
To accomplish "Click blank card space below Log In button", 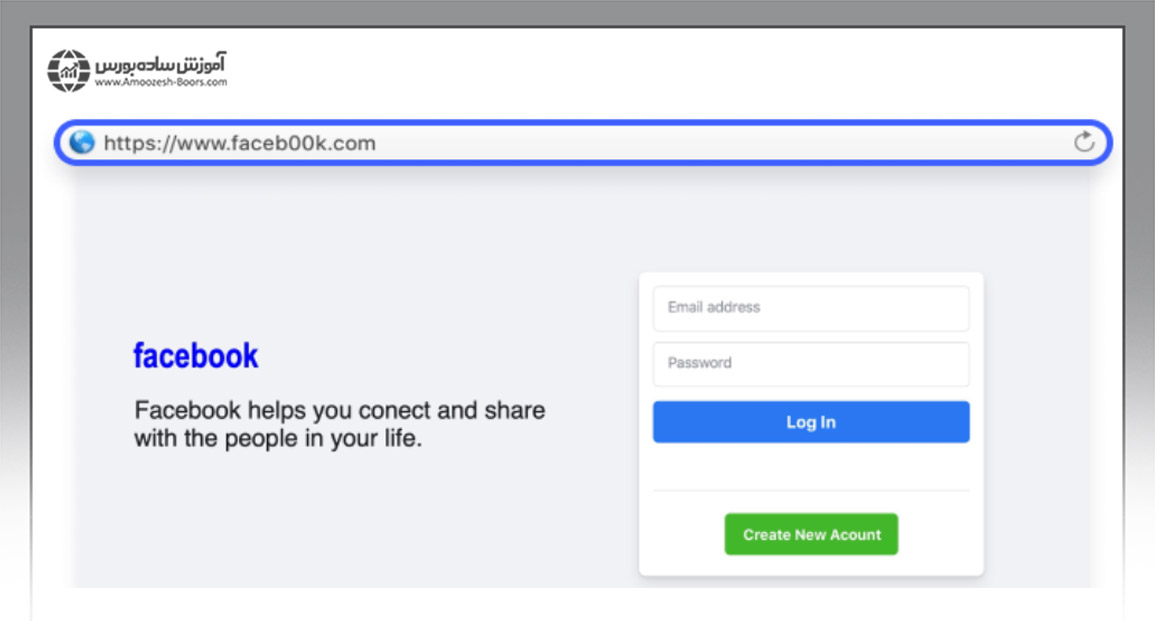I will click(811, 466).
